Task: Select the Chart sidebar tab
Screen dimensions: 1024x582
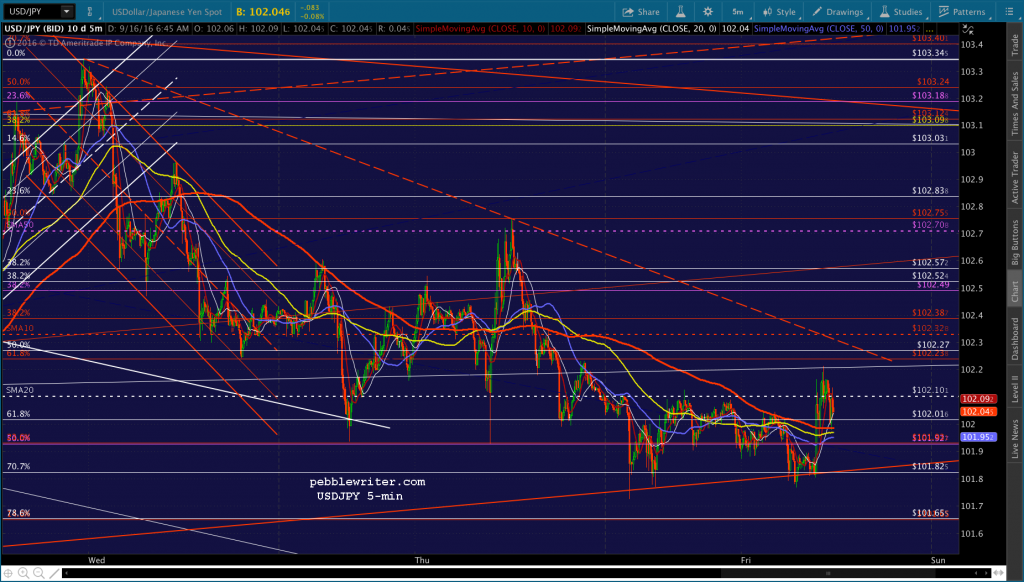Action: coord(1015,291)
